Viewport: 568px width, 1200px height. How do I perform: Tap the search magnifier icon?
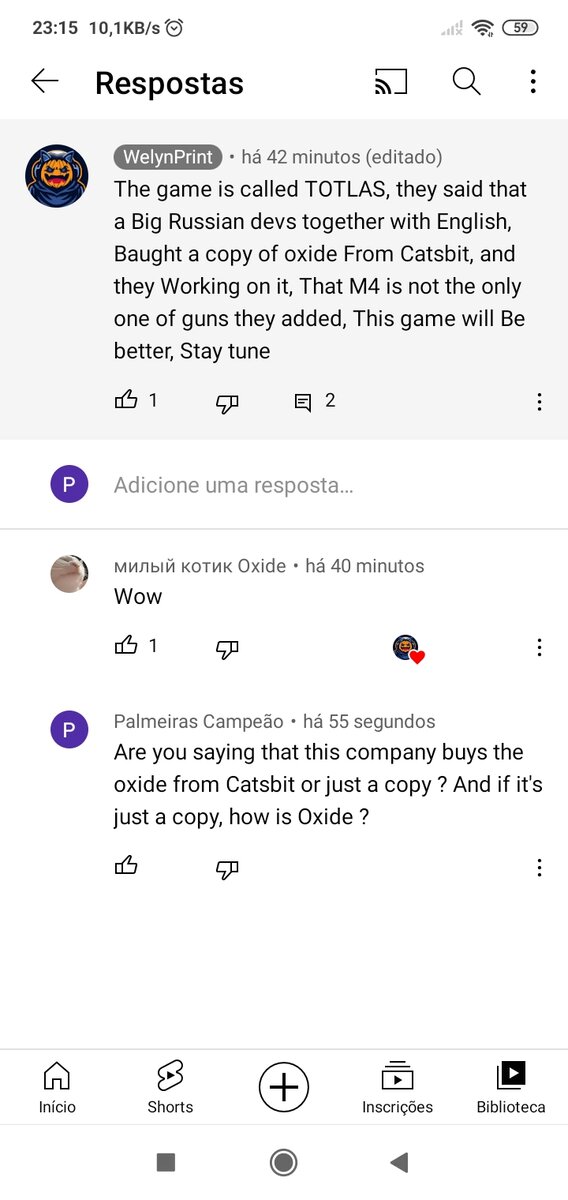[x=467, y=82]
